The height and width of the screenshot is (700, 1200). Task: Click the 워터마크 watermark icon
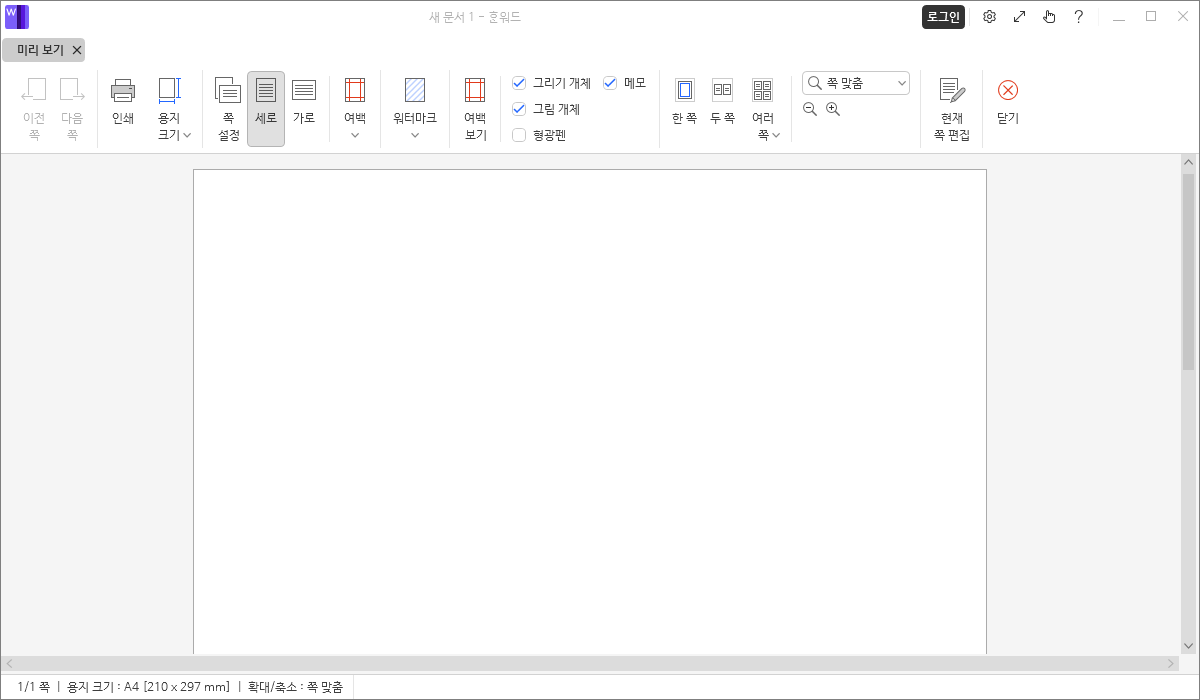415,91
